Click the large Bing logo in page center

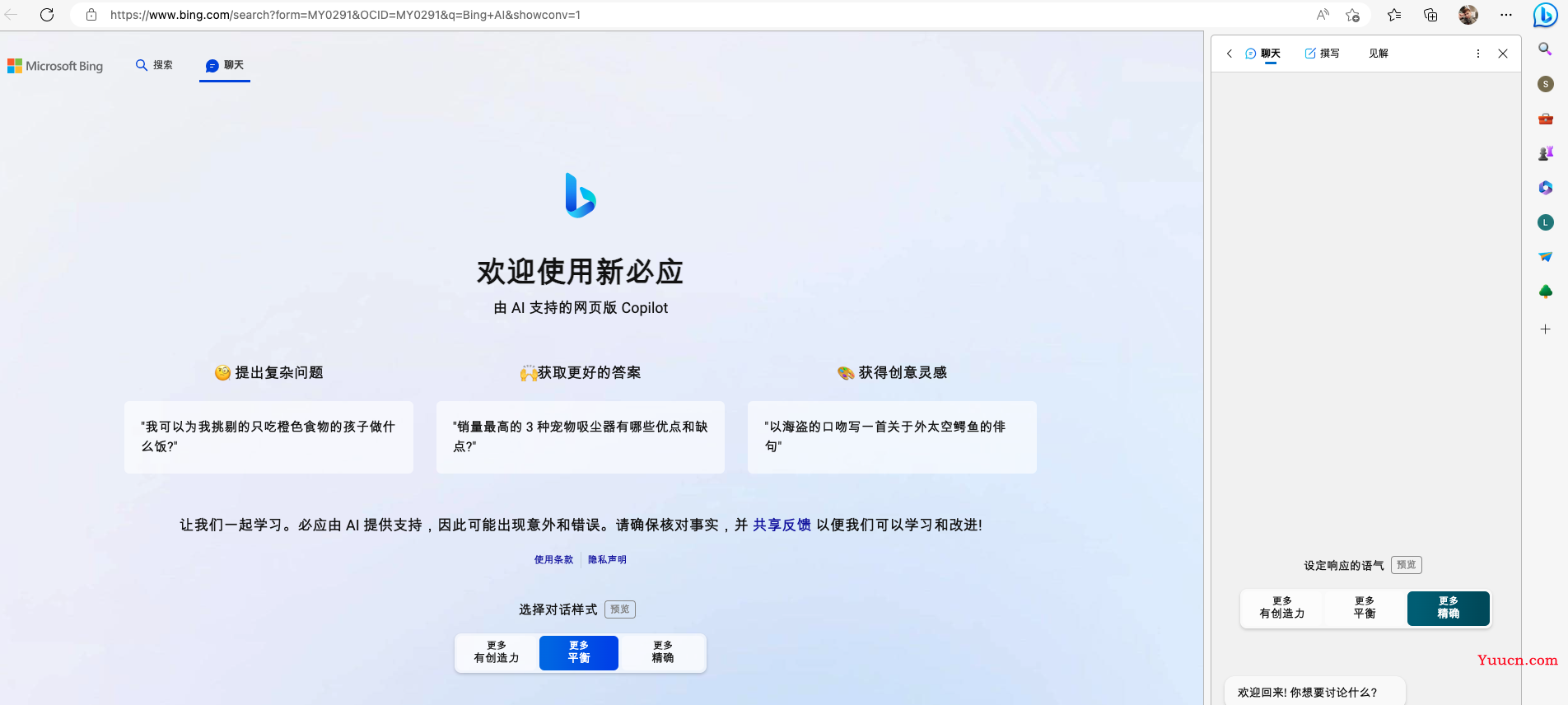point(581,195)
